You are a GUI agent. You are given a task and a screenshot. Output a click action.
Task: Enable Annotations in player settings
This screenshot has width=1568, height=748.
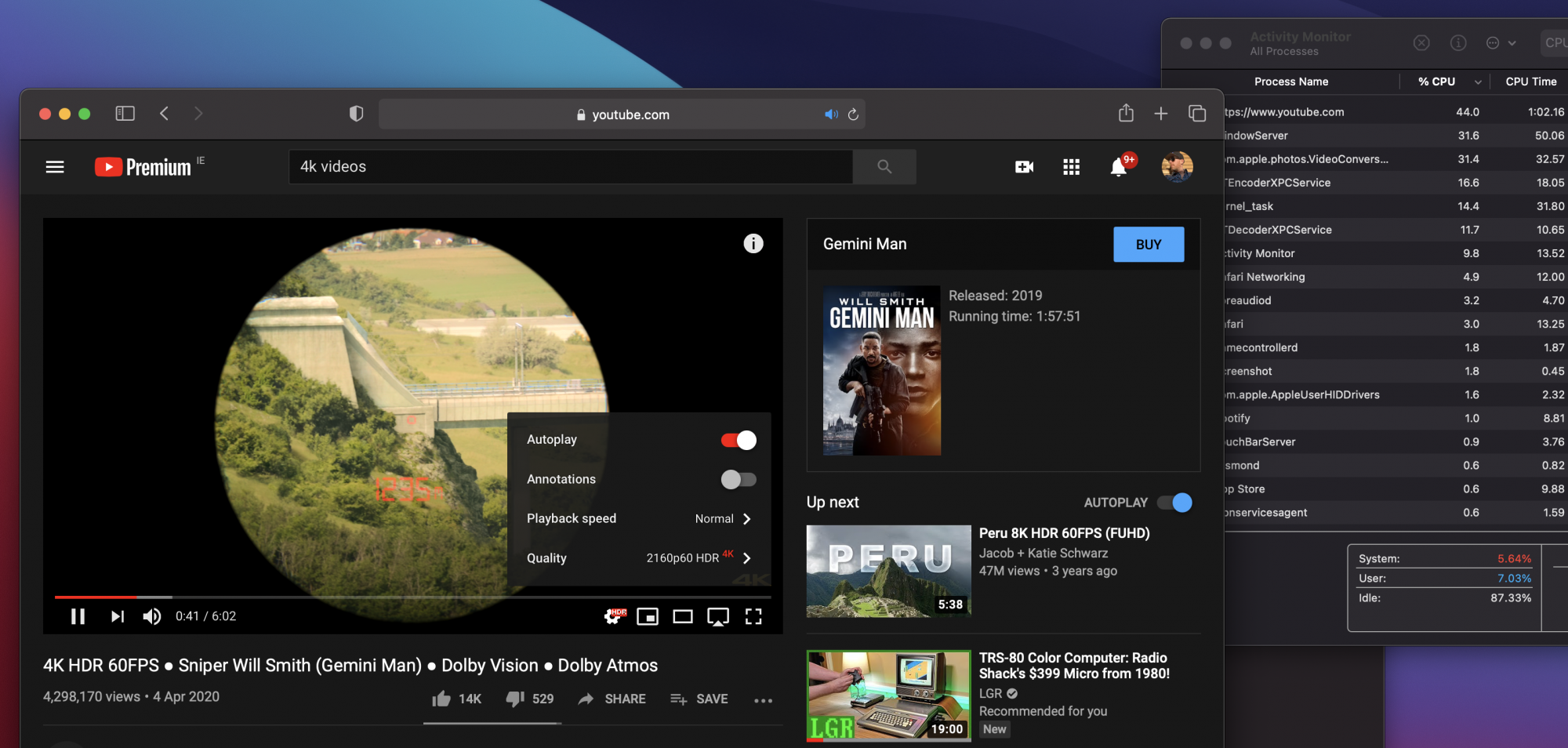click(x=739, y=479)
